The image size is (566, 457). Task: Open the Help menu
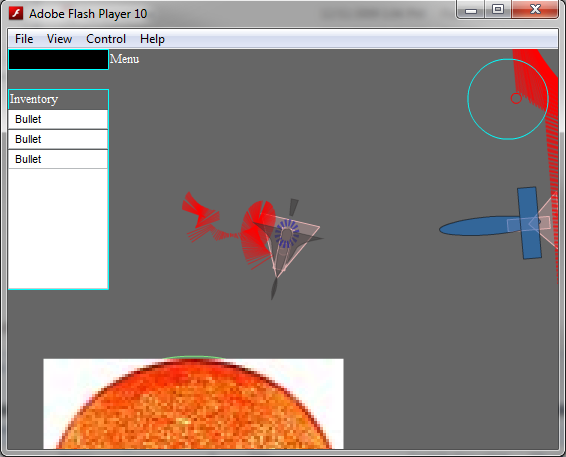(152, 39)
